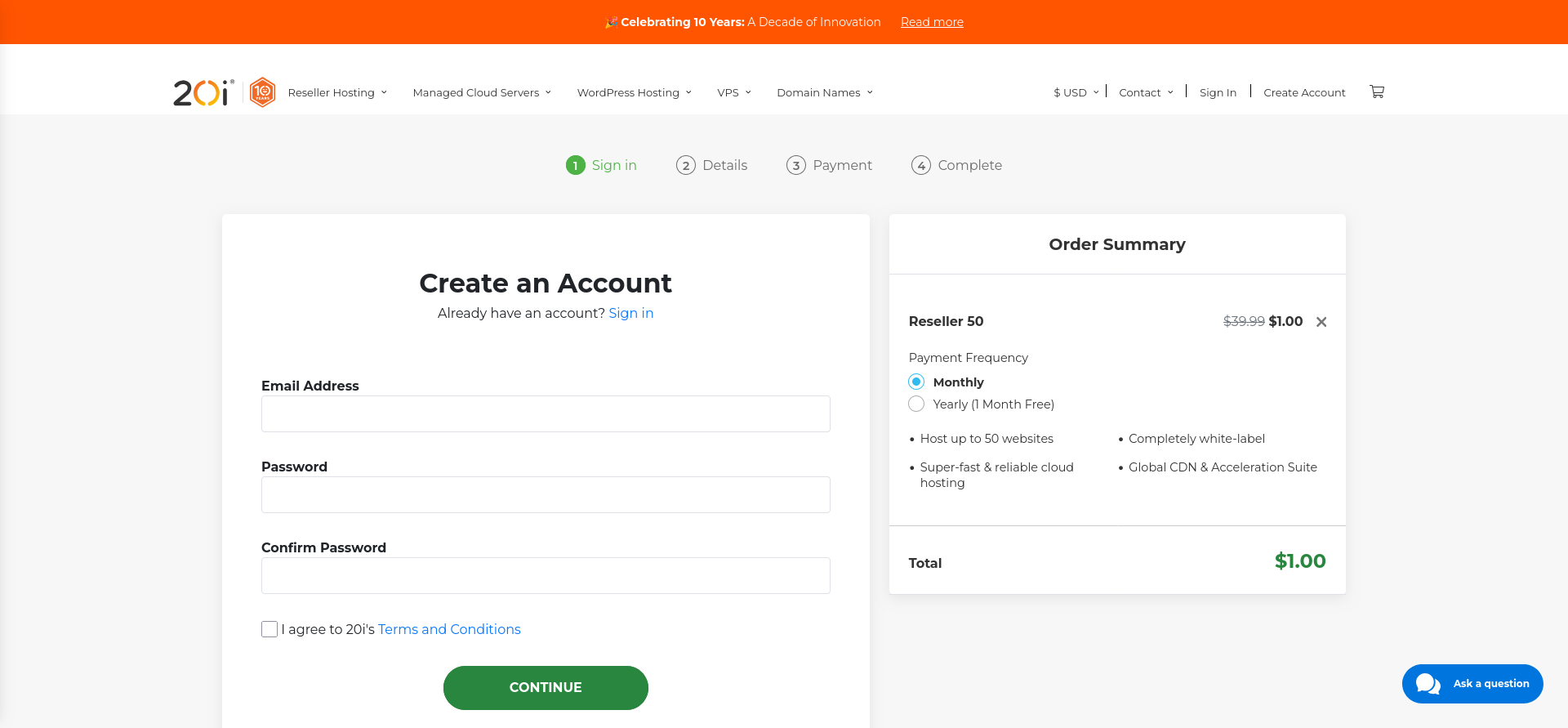The height and width of the screenshot is (728, 1568).
Task: Click the Continue button
Action: [546, 688]
